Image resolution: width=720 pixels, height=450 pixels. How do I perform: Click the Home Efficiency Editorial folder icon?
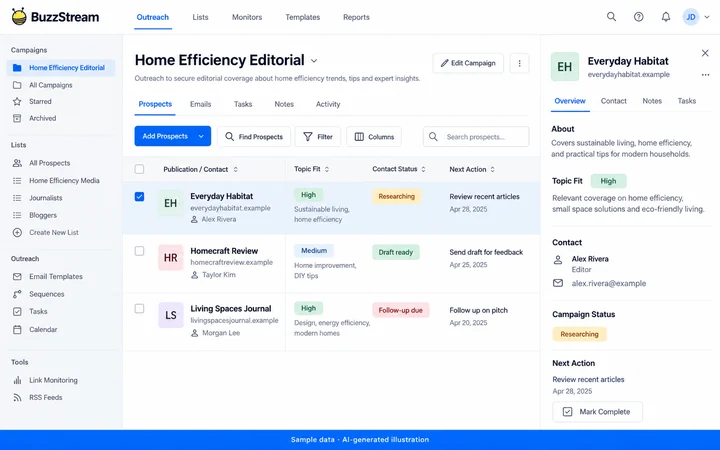pyautogui.click(x=17, y=68)
